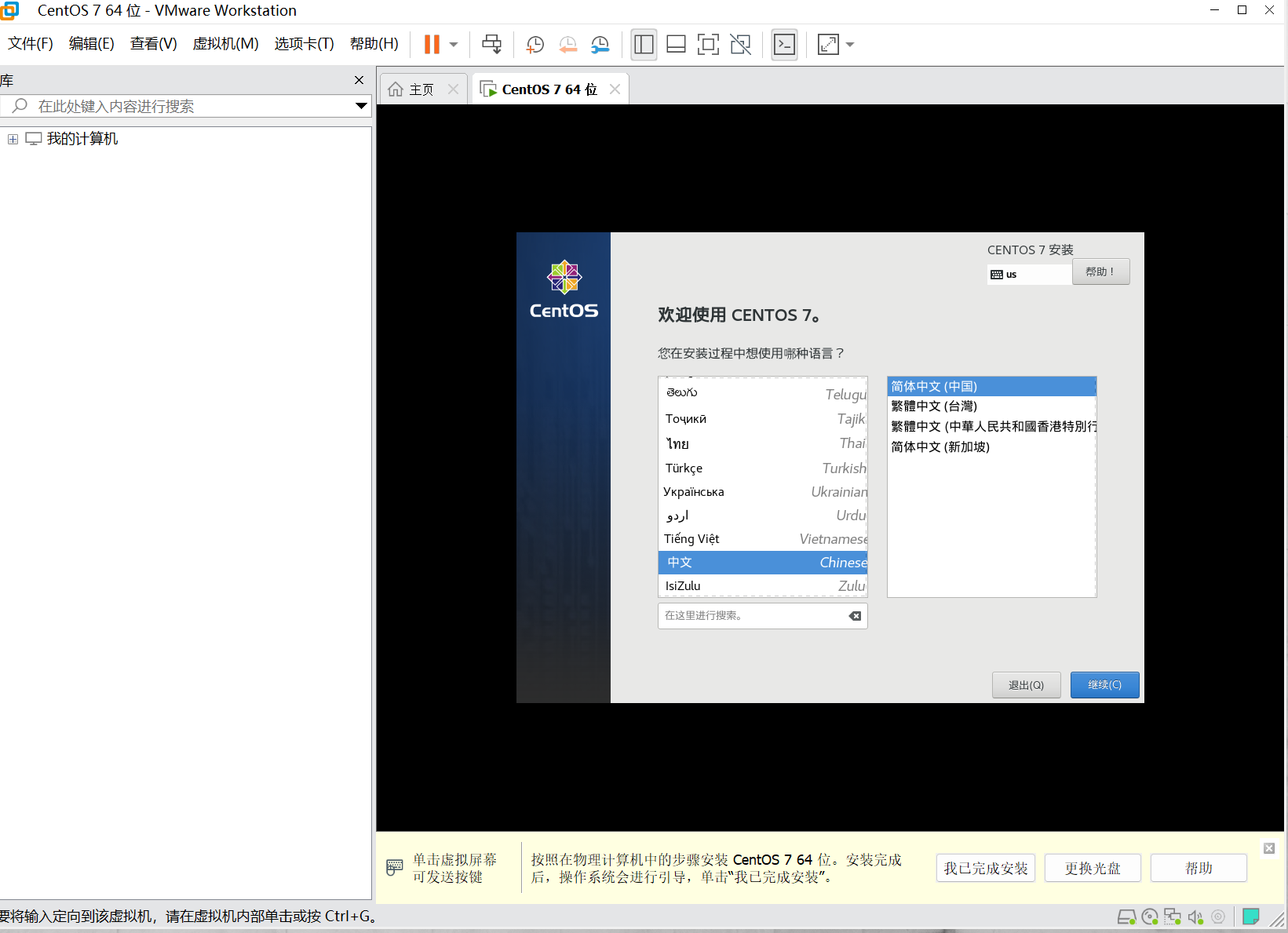Take a snapshot of the virtual machine
The image size is (1288, 933).
point(535,44)
